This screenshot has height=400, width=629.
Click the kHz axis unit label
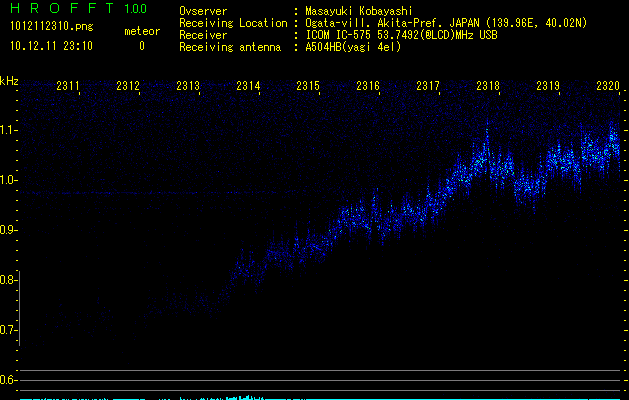coord(9,81)
